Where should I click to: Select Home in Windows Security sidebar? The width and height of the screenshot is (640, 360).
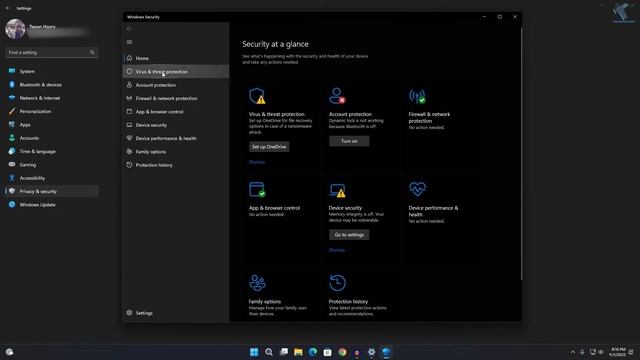click(x=176, y=58)
